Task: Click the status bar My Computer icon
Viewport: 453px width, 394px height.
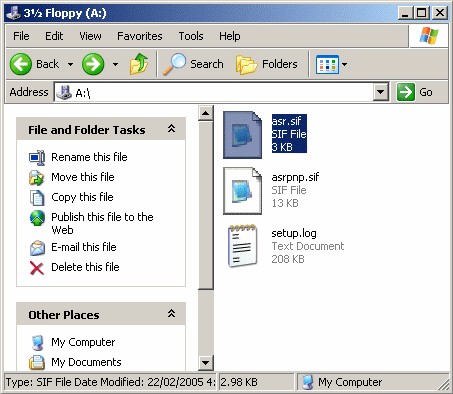Action: click(x=308, y=382)
